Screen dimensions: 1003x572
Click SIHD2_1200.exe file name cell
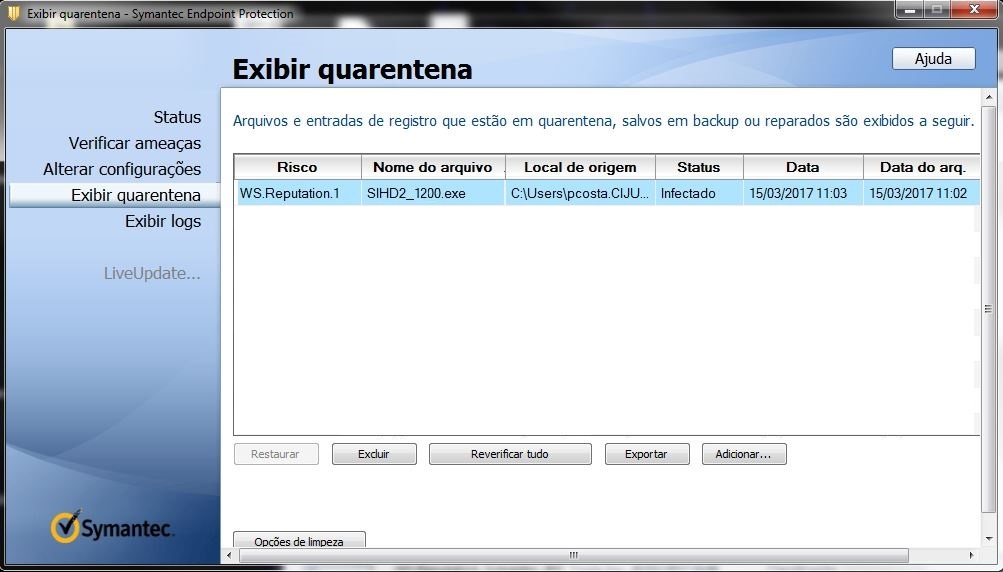[433, 193]
